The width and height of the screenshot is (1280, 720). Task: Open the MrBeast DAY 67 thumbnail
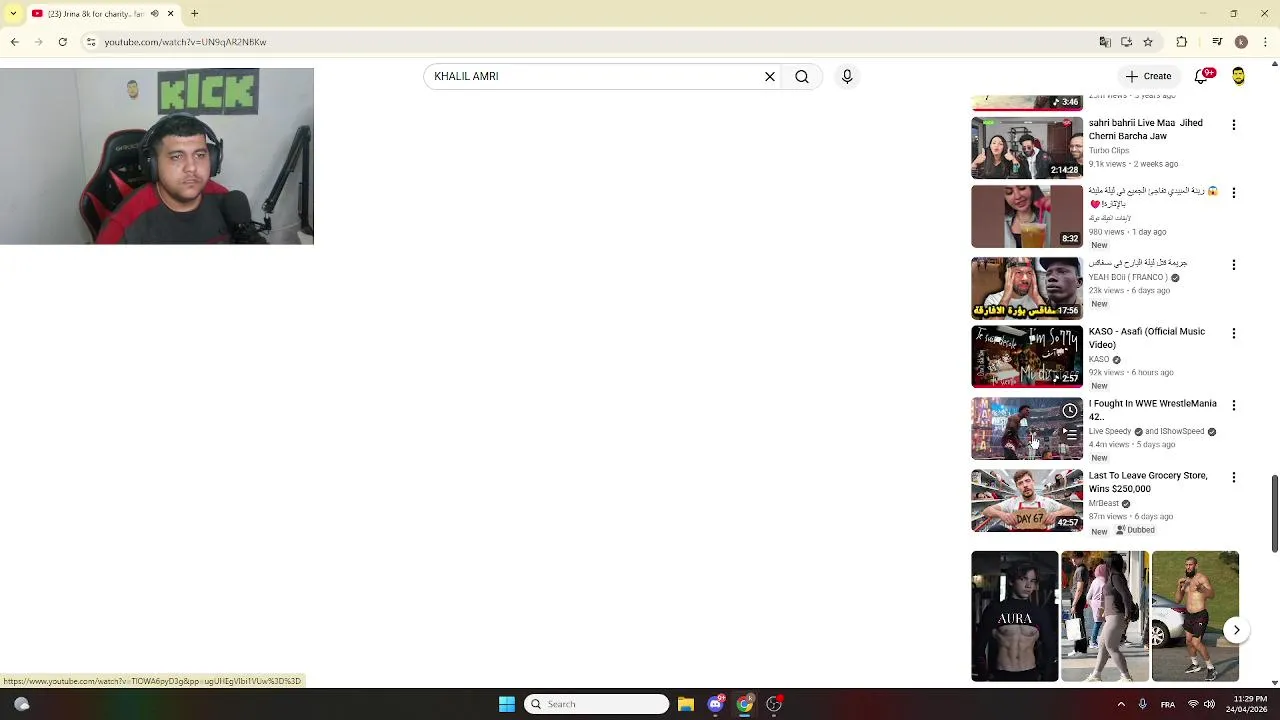coord(1027,500)
